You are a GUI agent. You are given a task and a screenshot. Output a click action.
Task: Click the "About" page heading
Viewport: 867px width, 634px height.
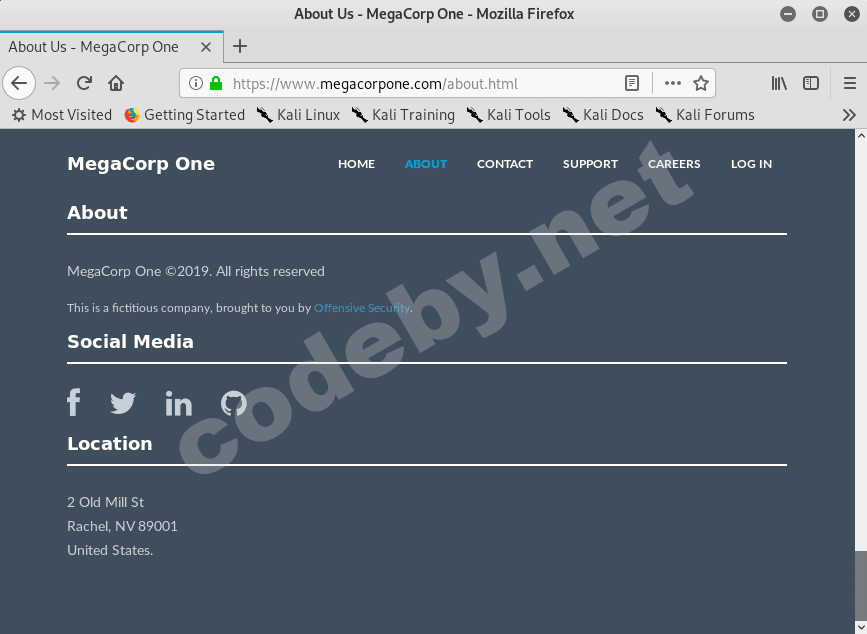(x=97, y=213)
